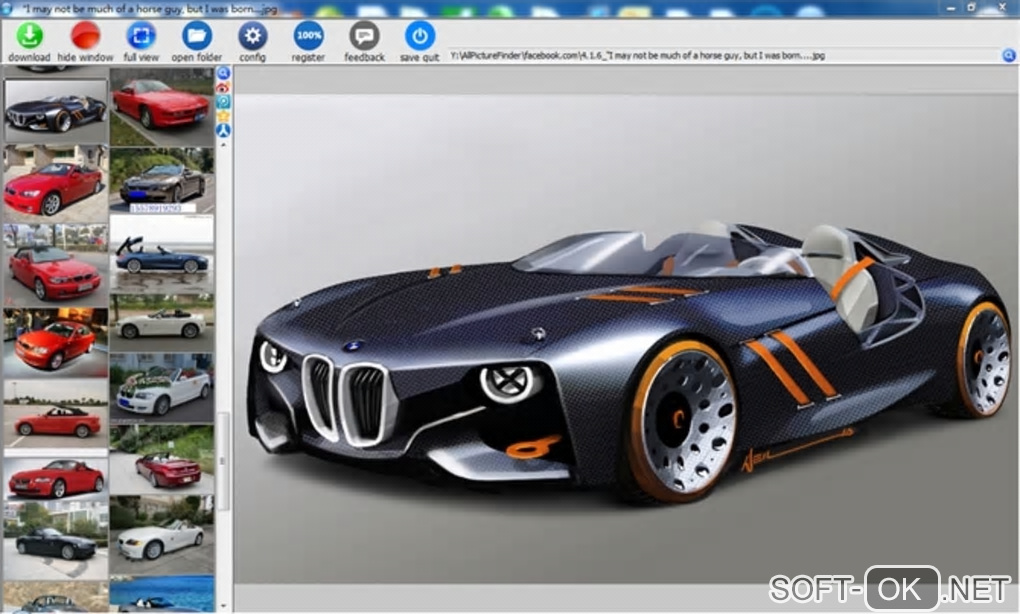Open the folder containing saved pictures
Image resolution: width=1020 pixels, height=614 pixels.
point(197,37)
